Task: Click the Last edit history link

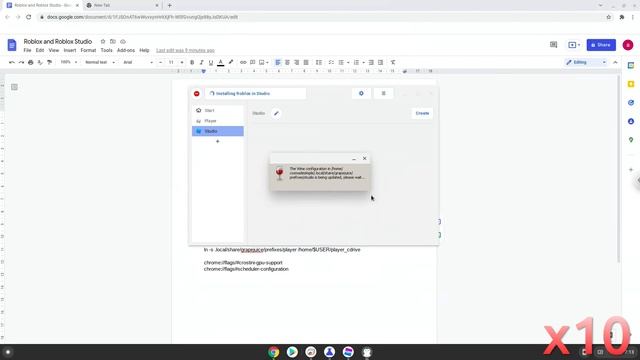Action: tap(185, 50)
